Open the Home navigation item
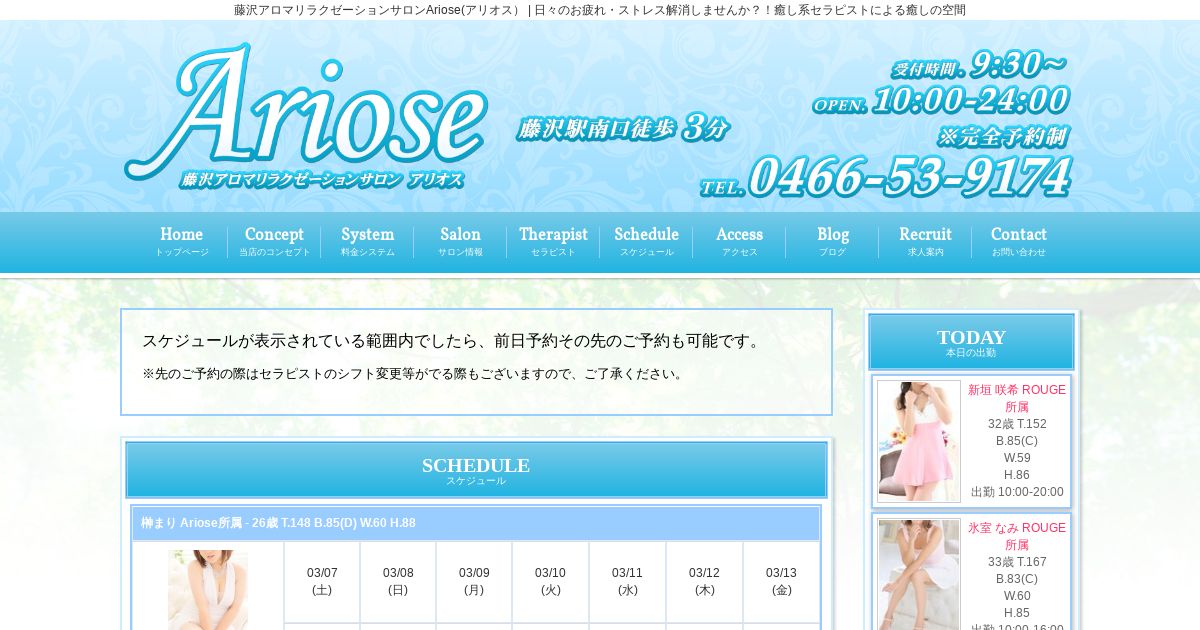This screenshot has height=630, width=1200. 181,242
